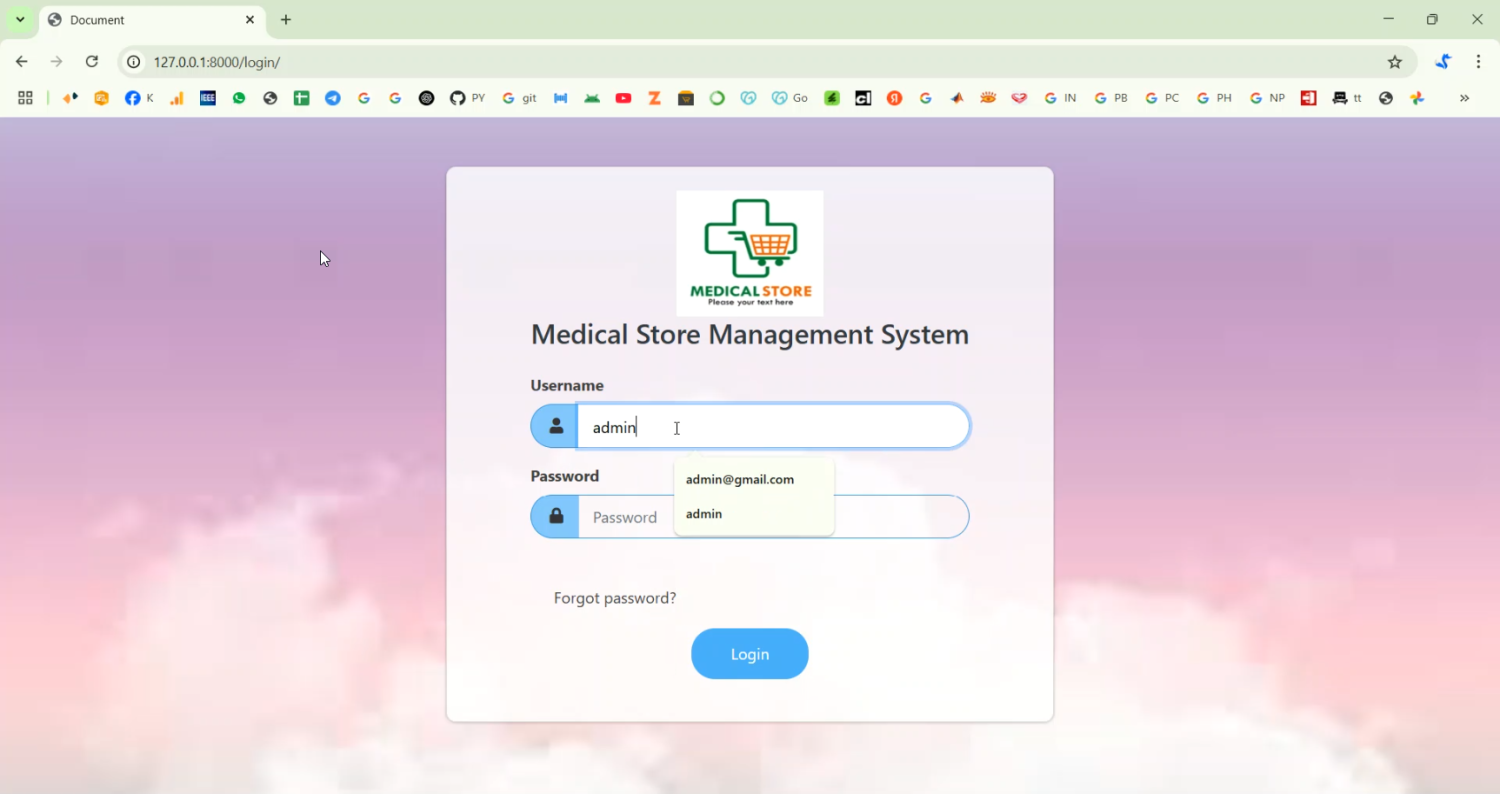Open the GitHub PY bookmark

(x=467, y=98)
